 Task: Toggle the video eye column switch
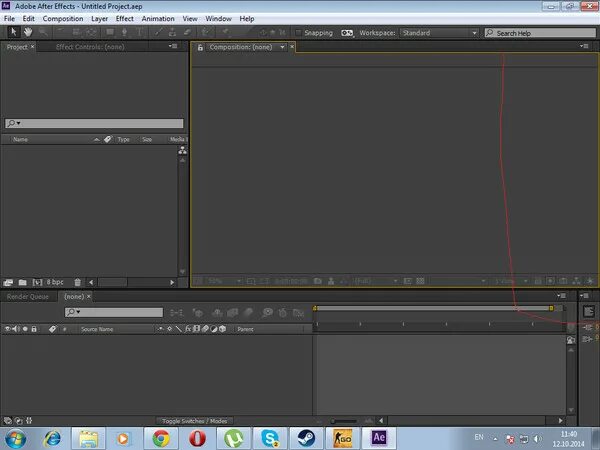pyautogui.click(x=7, y=329)
